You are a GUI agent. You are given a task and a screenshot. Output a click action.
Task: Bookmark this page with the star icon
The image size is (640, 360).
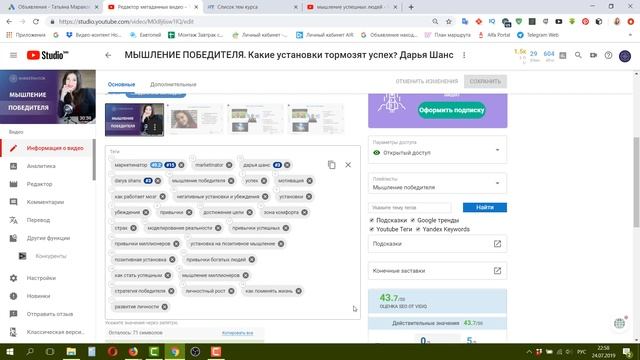[x=449, y=22]
